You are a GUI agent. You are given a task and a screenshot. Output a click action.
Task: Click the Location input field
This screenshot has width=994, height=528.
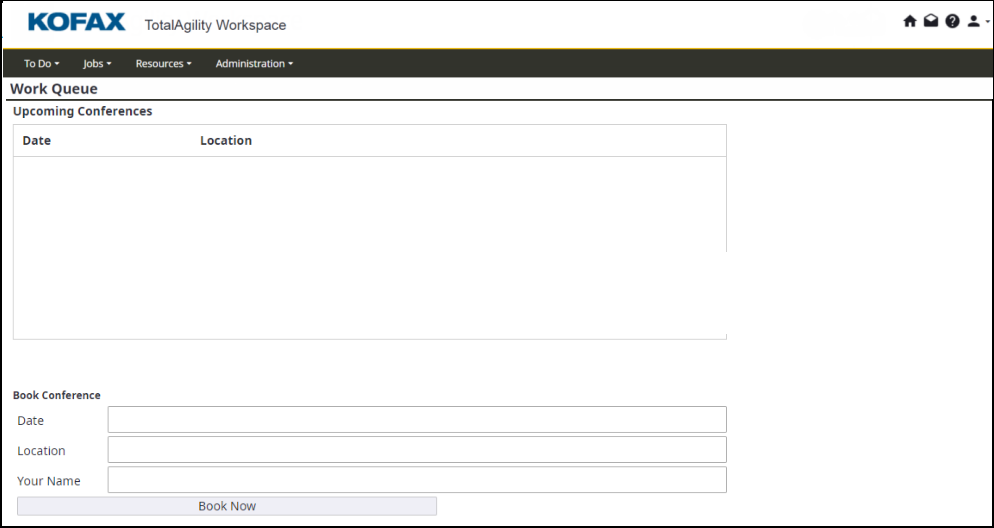point(417,449)
